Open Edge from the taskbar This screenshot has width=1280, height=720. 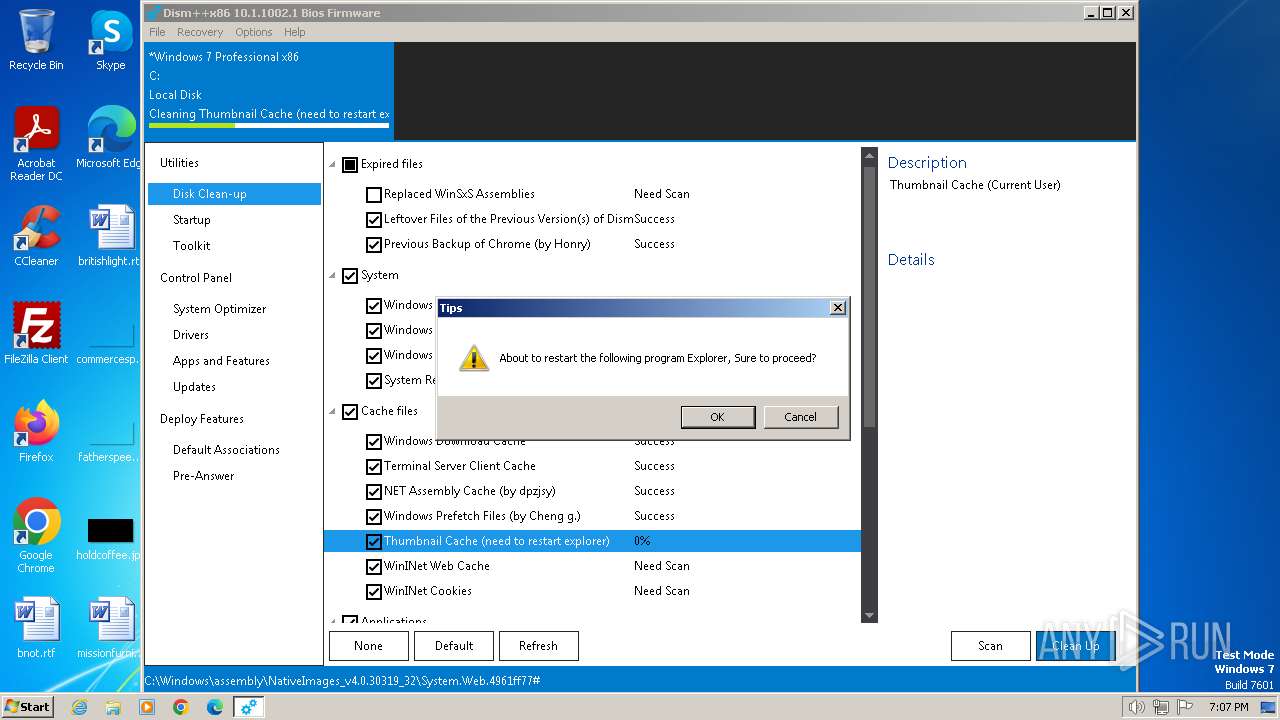click(x=215, y=707)
